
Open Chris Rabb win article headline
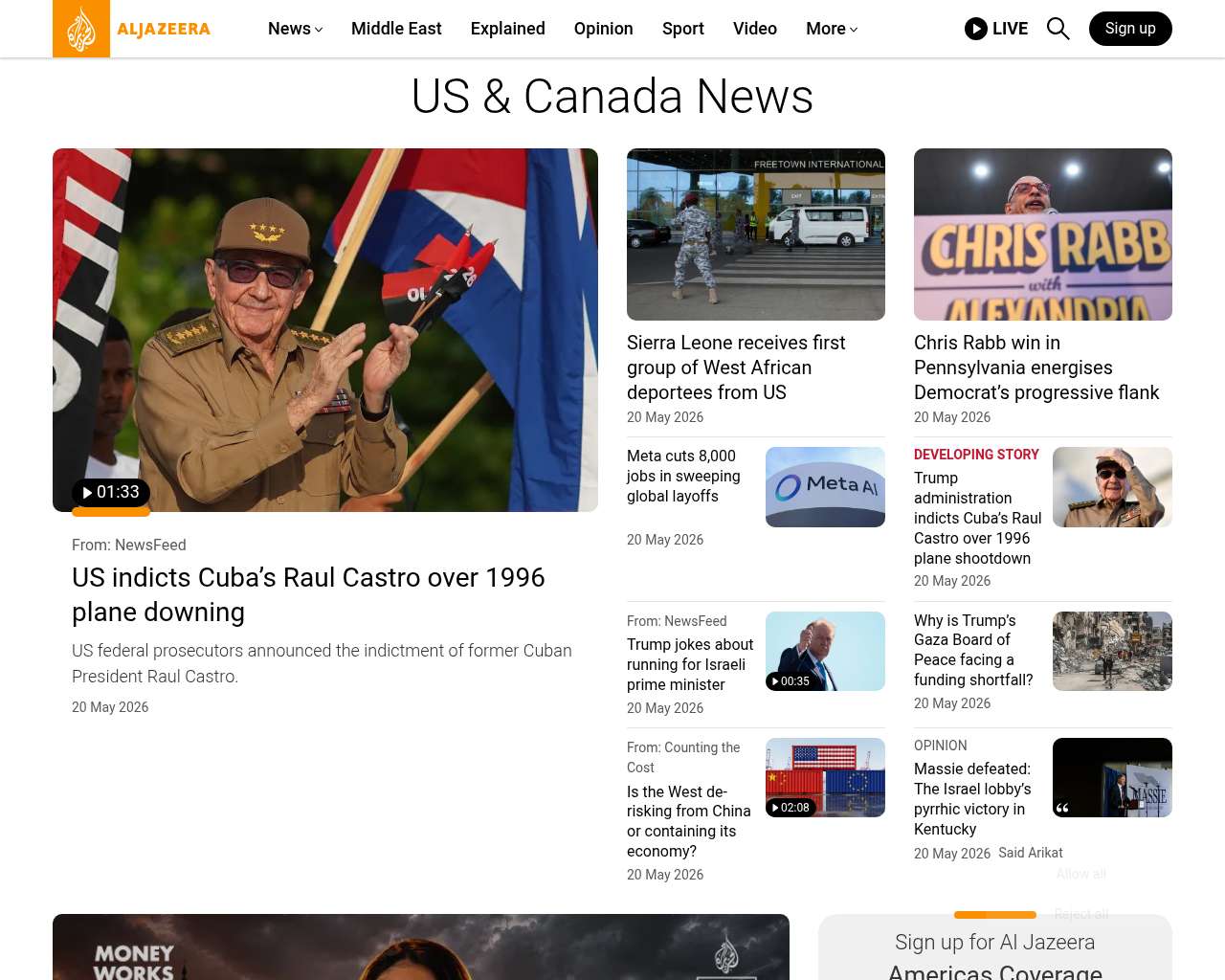[1036, 367]
